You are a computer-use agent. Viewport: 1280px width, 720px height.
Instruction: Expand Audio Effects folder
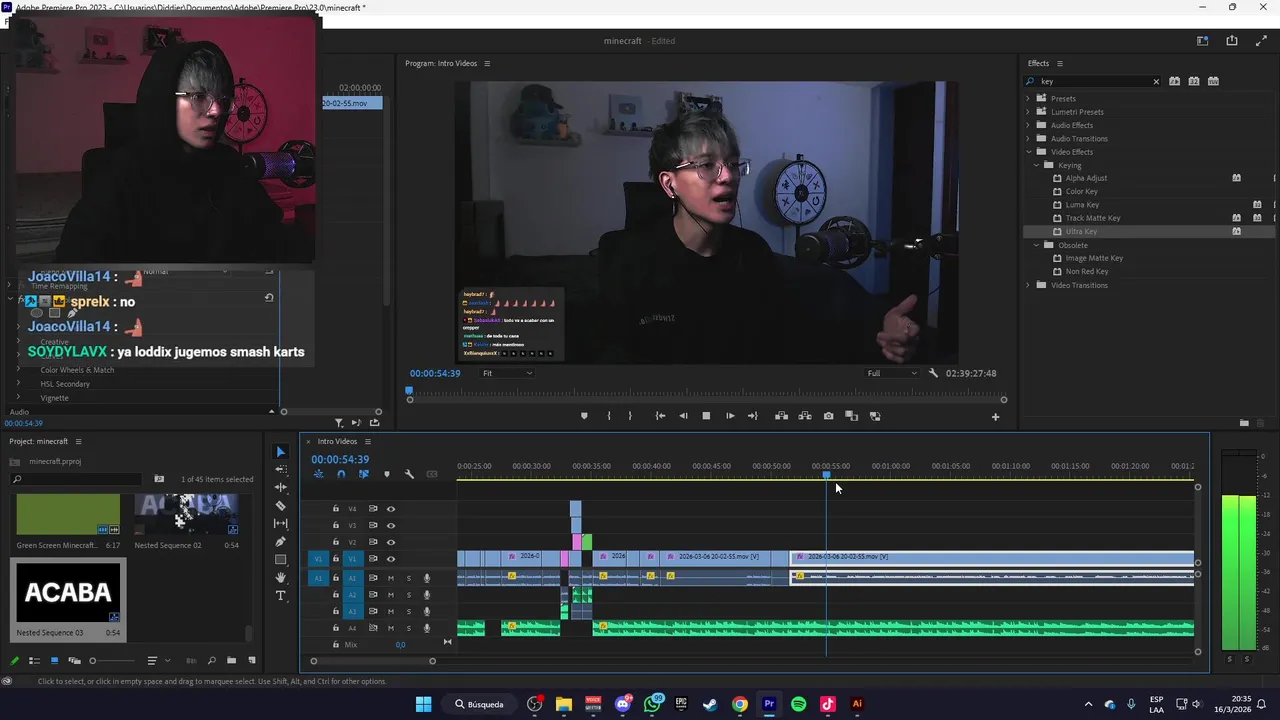[x=1028, y=125]
